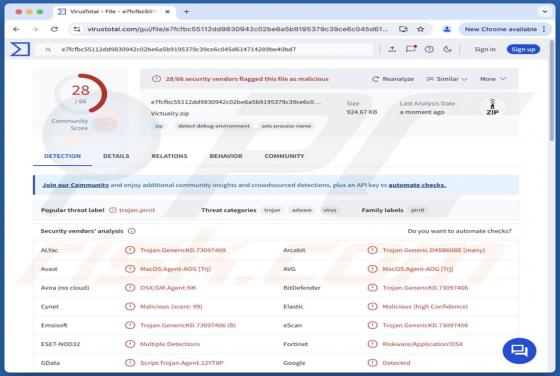Click the AVG detection alert icon
This screenshot has height=376, width=560.
tap(372, 269)
